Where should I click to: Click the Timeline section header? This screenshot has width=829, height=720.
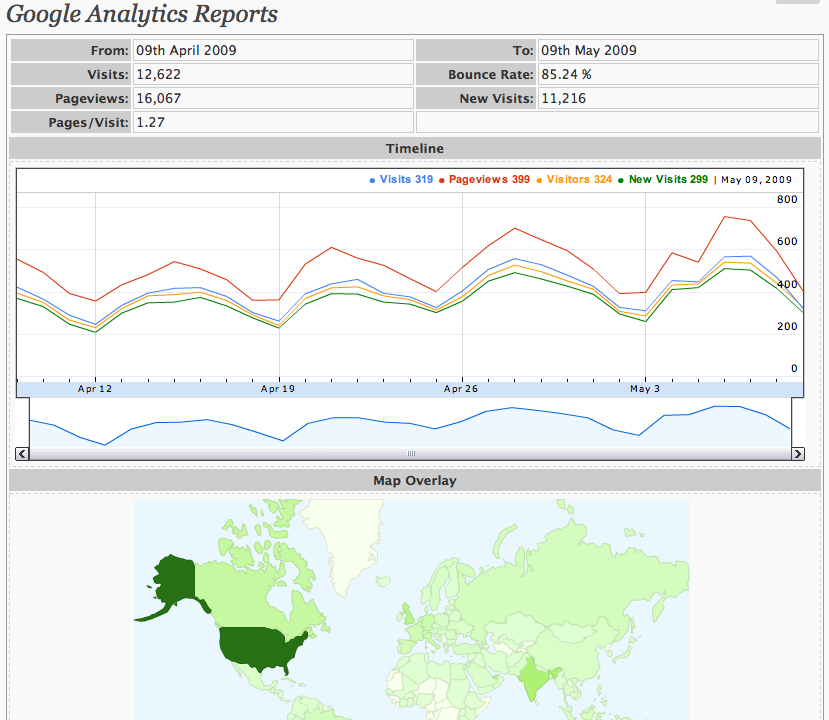[414, 149]
